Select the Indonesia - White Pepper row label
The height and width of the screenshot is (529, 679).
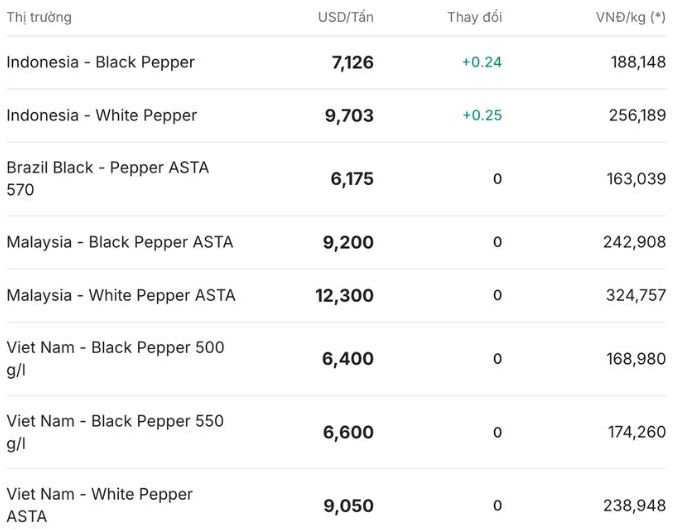[x=101, y=115]
